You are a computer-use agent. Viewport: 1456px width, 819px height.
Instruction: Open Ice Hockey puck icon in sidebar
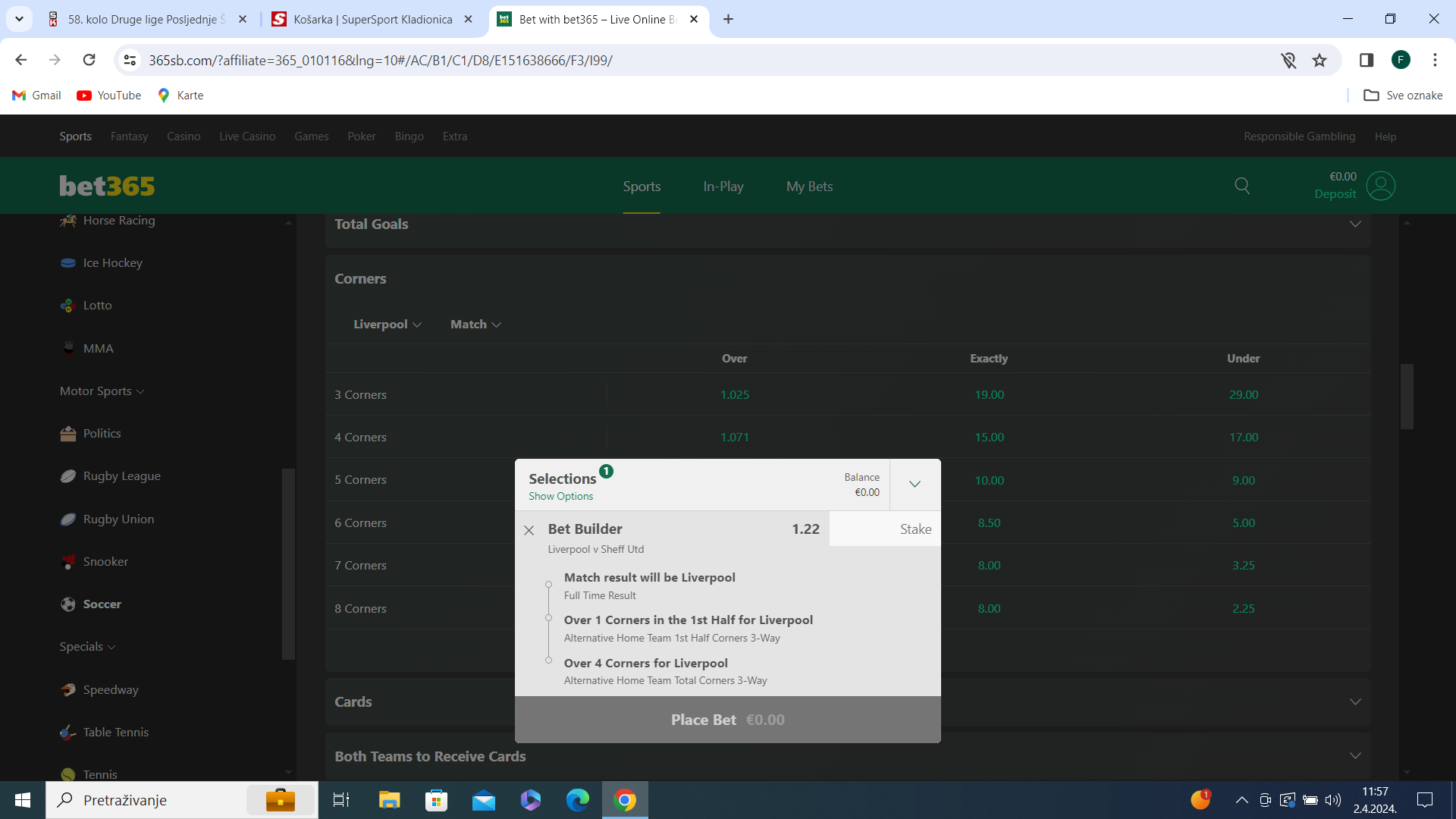(68, 263)
